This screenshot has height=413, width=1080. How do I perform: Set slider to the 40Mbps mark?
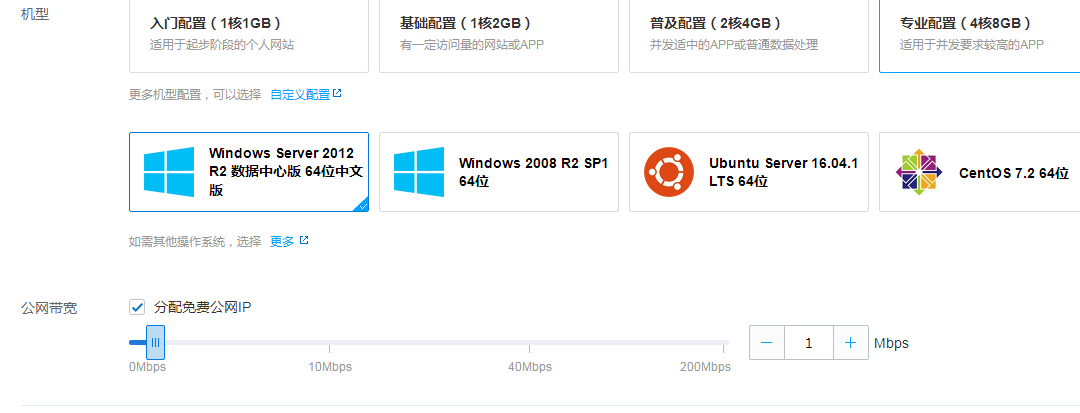coord(529,343)
